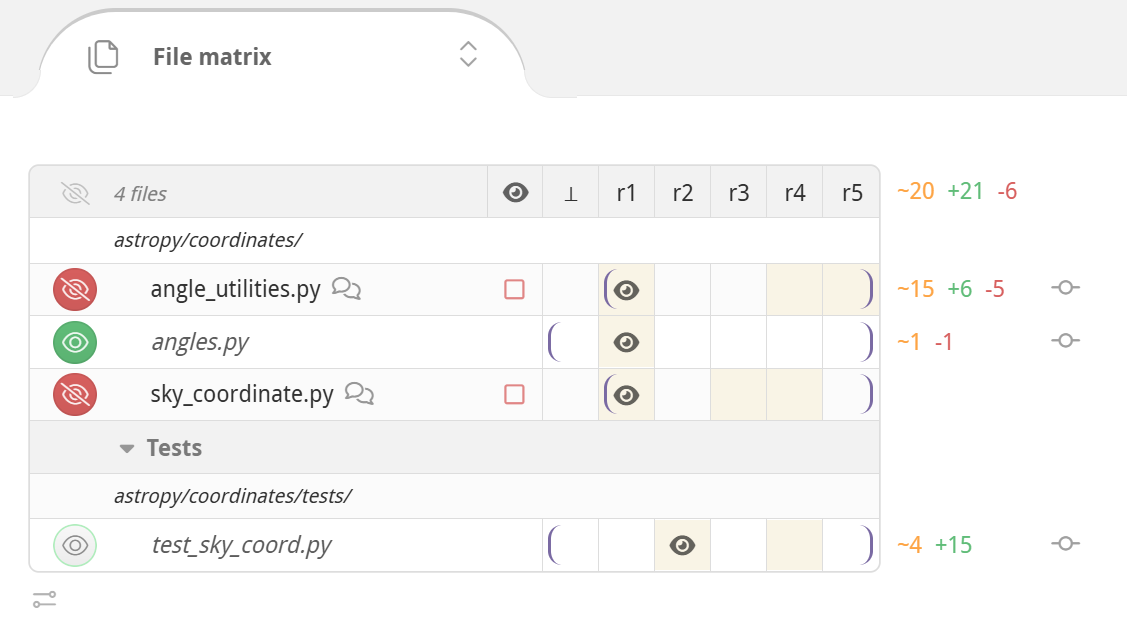Click the eye marker in r3 for test_sky_coord.py
This screenshot has width=1127, height=640.
682,545
